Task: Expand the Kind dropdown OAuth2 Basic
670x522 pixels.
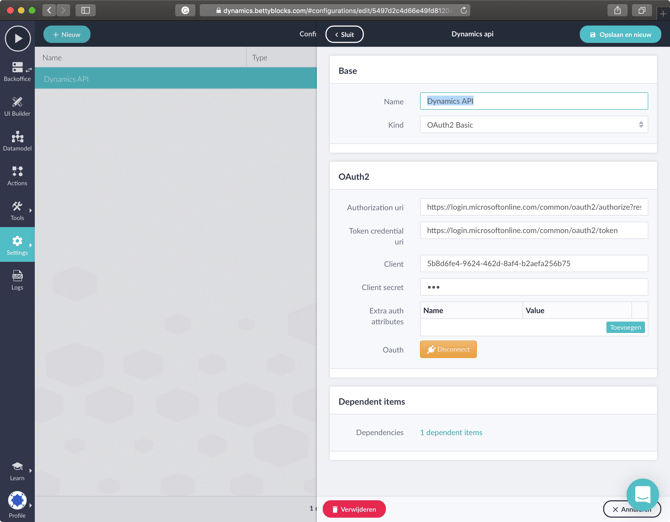Action: click(533, 125)
